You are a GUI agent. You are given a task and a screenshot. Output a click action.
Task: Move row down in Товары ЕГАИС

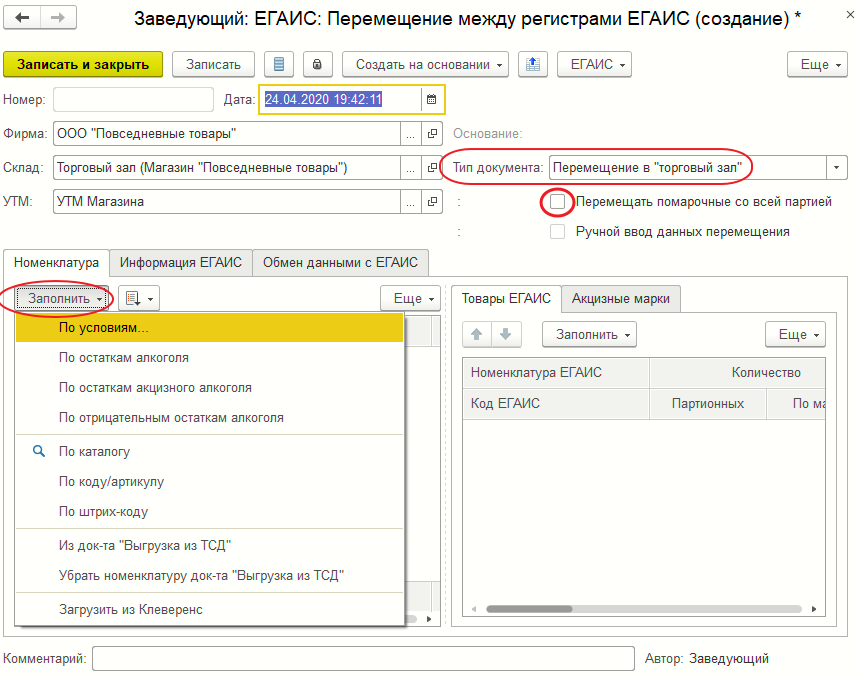[x=506, y=334]
